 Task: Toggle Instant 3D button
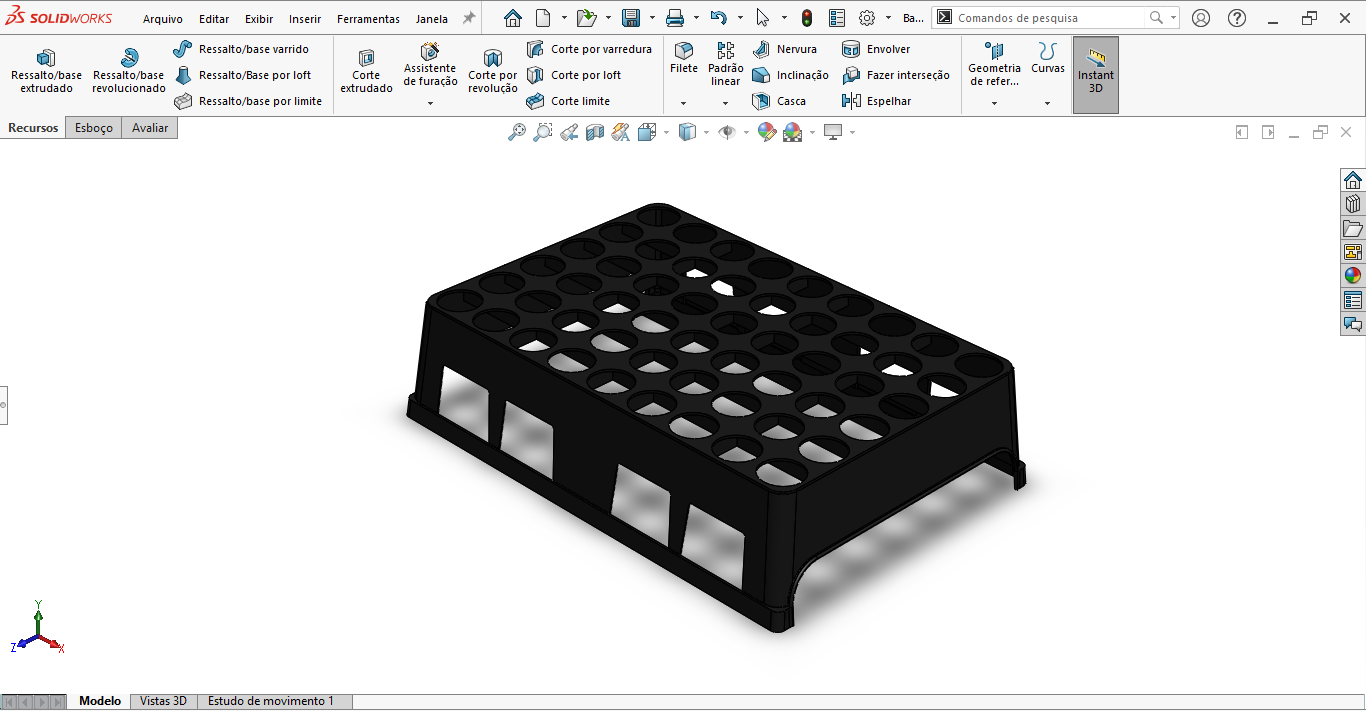coord(1096,75)
